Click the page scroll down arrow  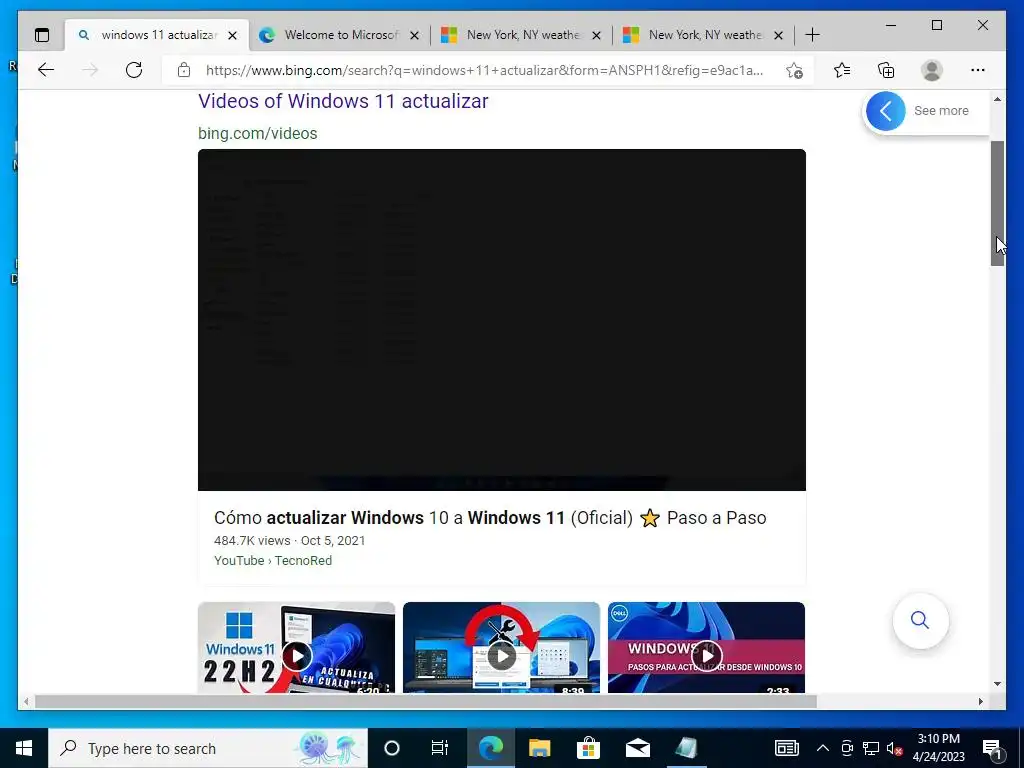coord(997,684)
